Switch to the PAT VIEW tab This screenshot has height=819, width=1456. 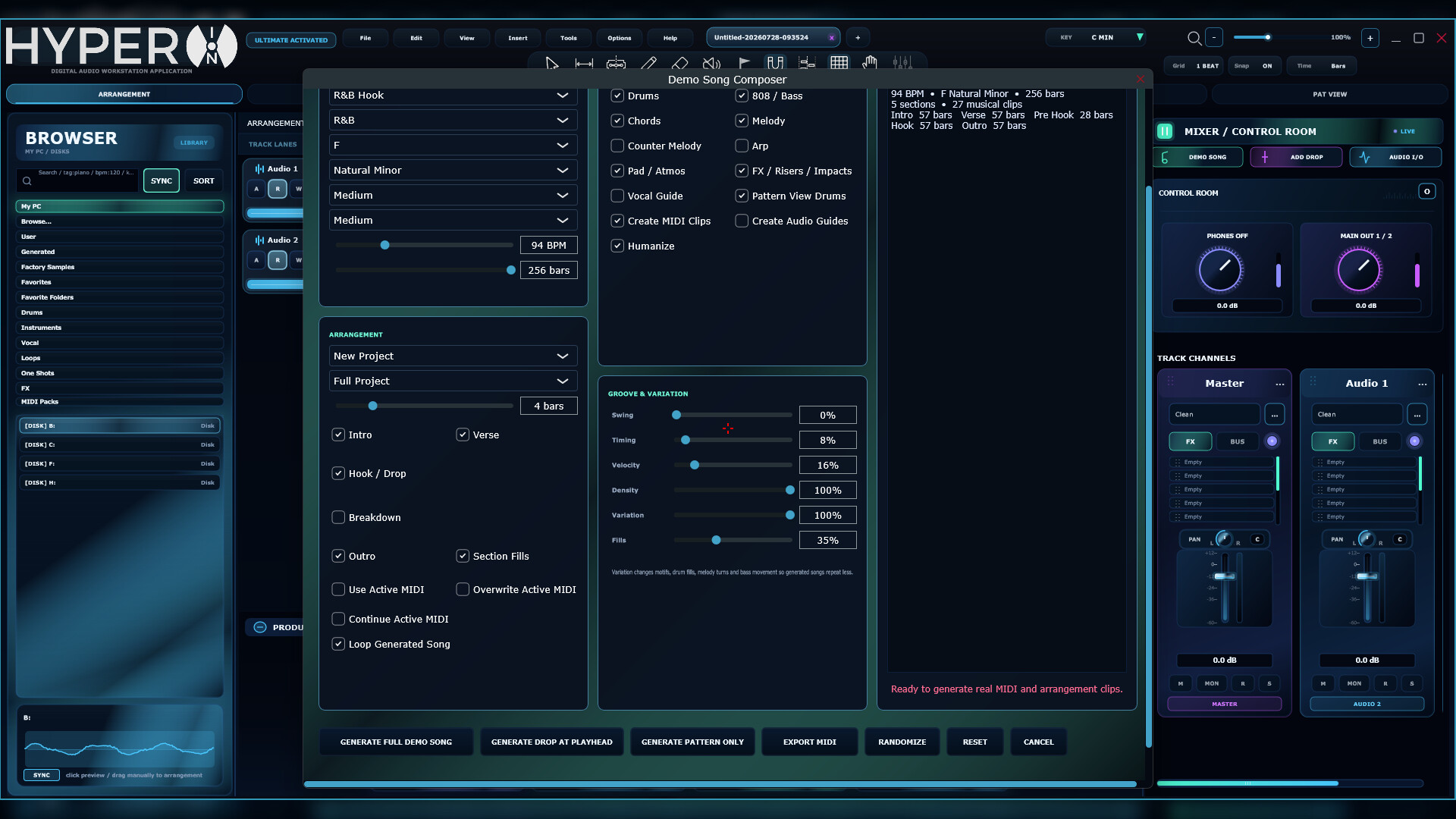(x=1329, y=94)
